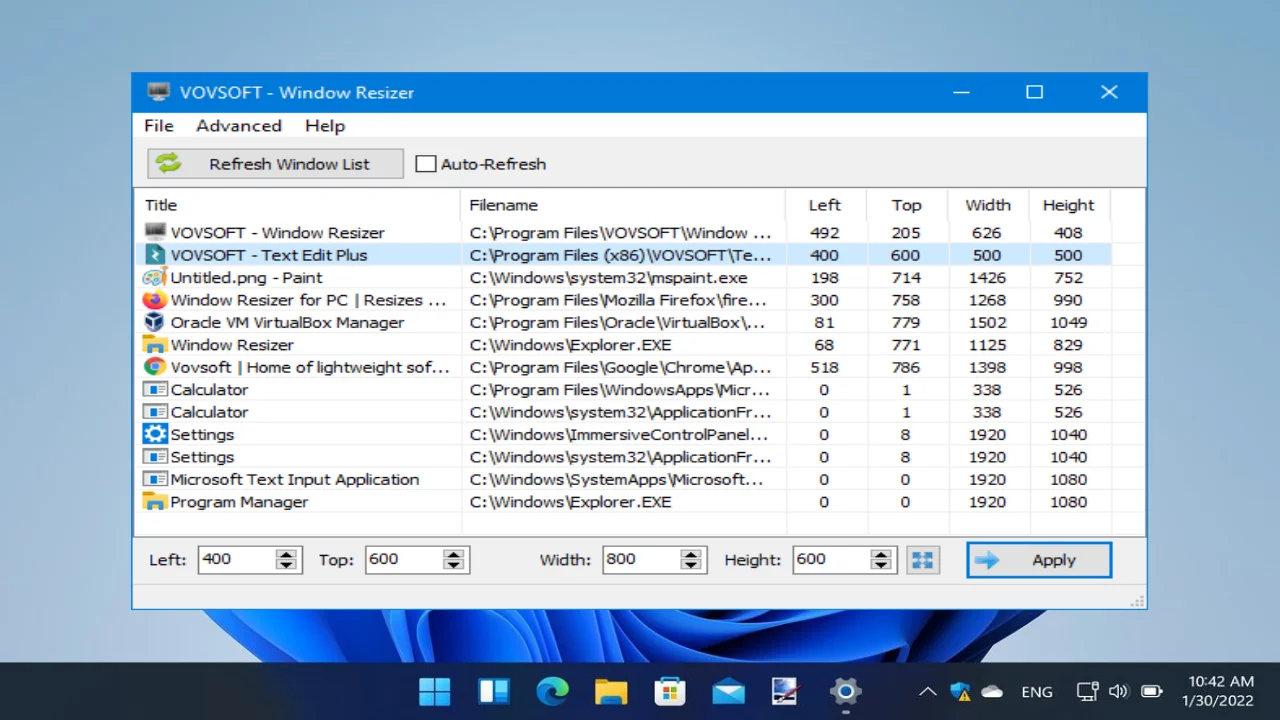Click the Program Manager folder icon
Image resolution: width=1280 pixels, height=720 pixels.
click(x=154, y=502)
